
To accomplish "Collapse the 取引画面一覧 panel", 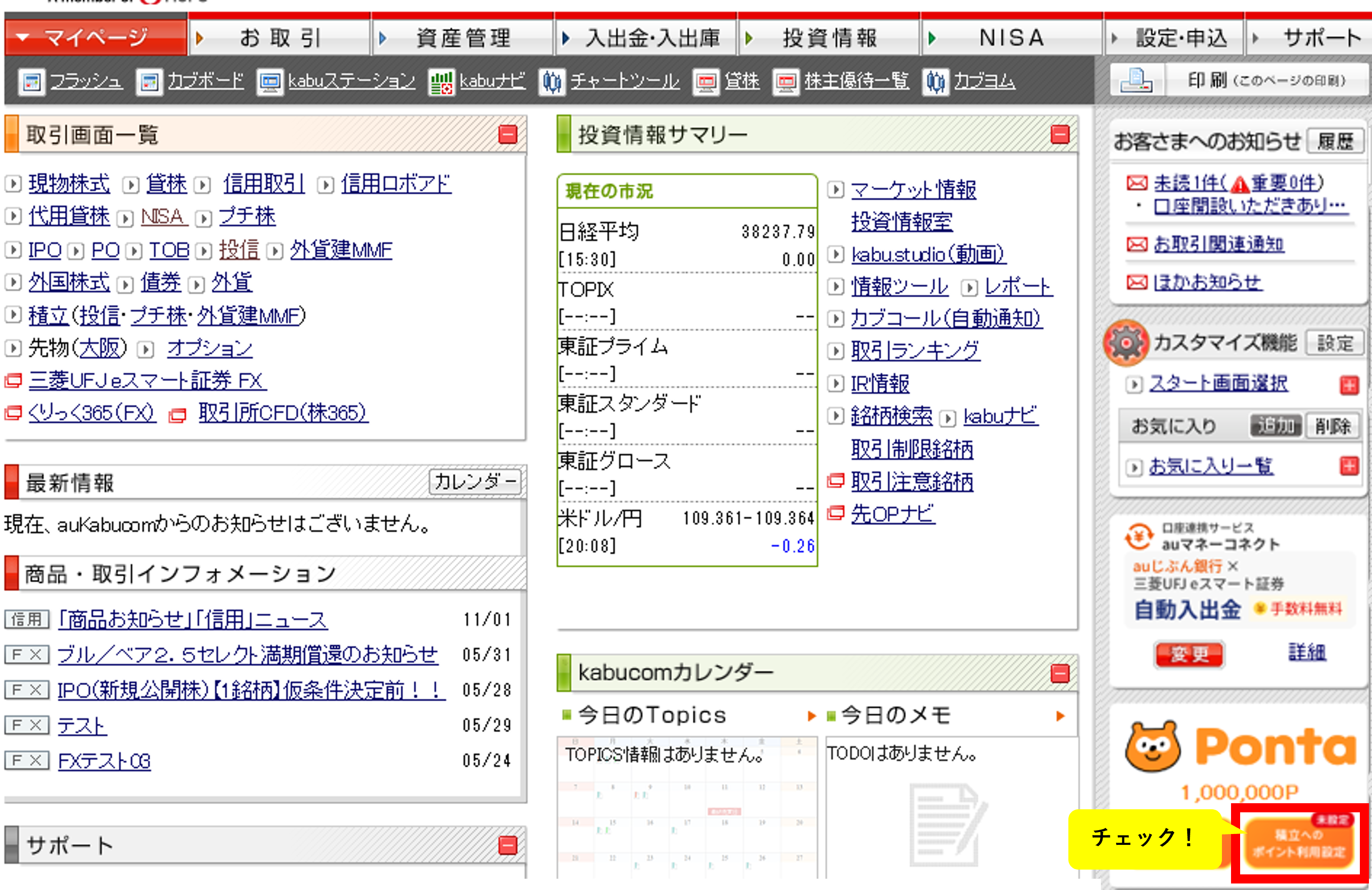I will pyautogui.click(x=508, y=135).
